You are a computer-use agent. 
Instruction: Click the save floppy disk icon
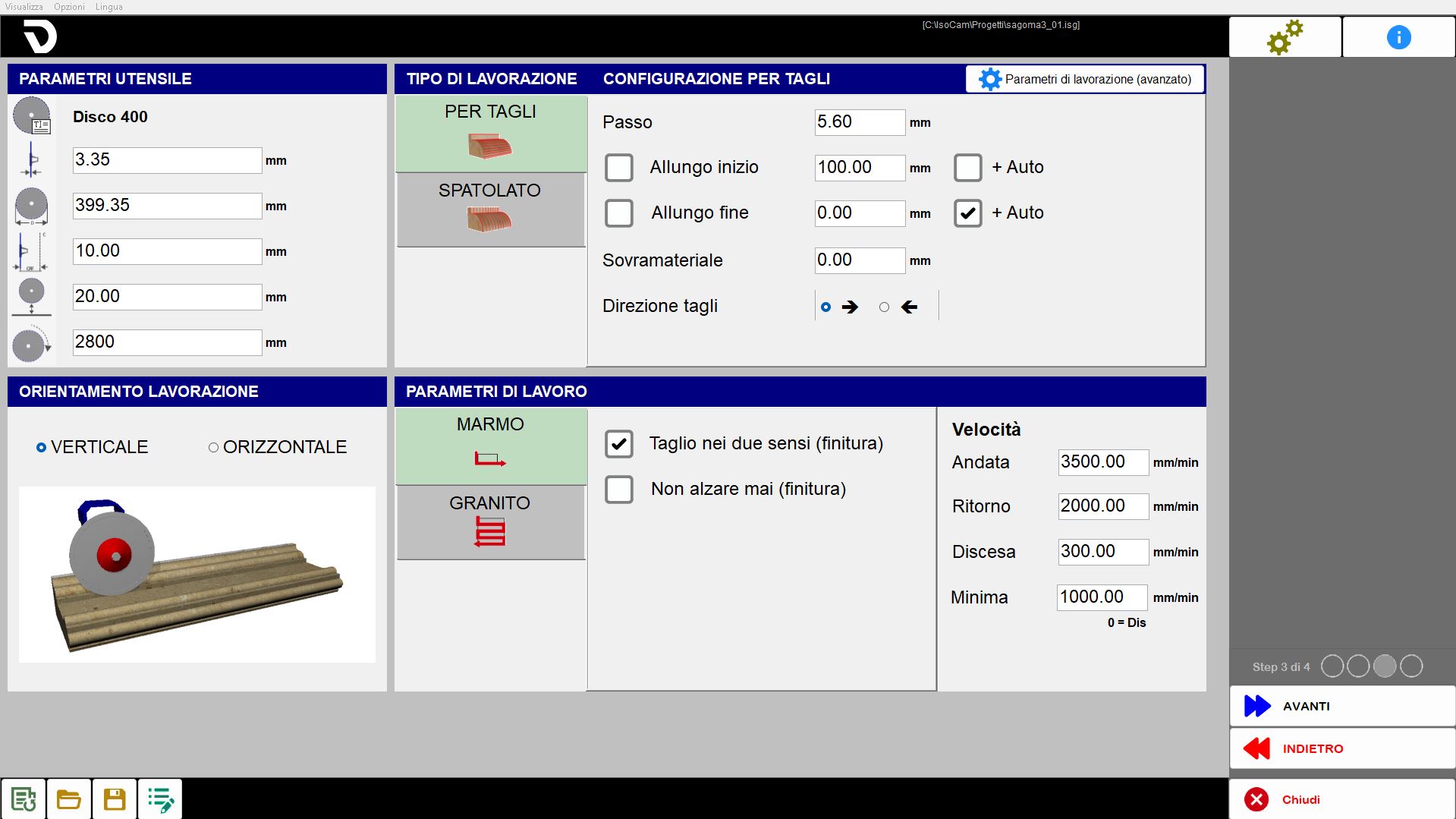pyautogui.click(x=115, y=799)
